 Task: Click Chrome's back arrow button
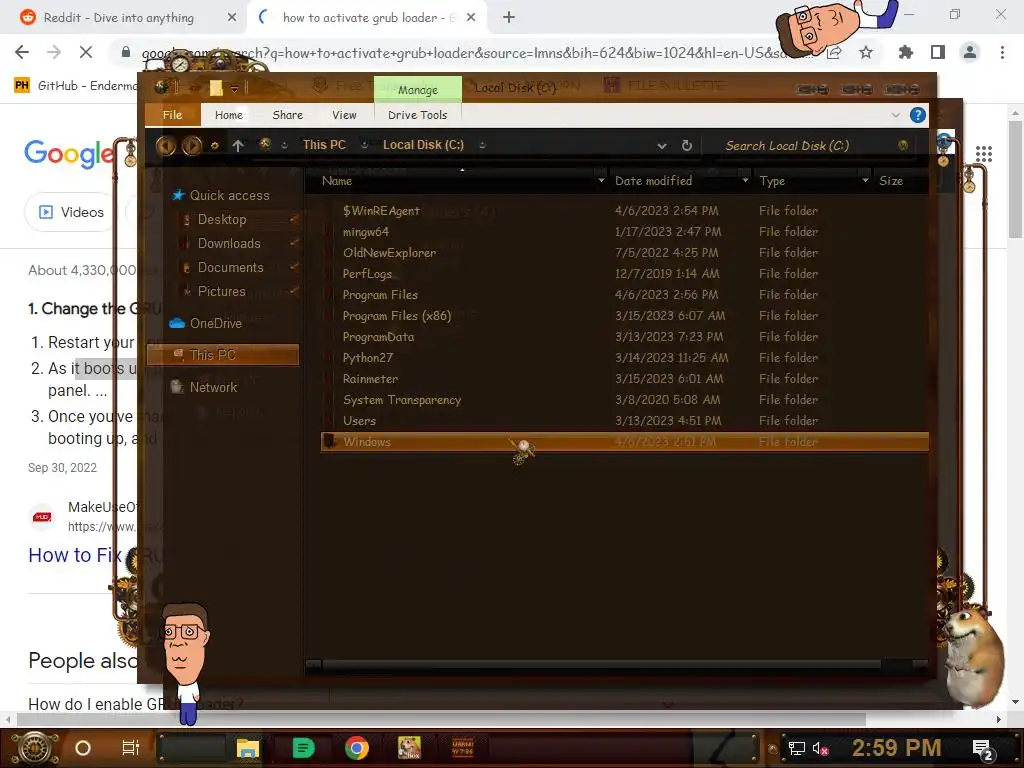coord(22,52)
